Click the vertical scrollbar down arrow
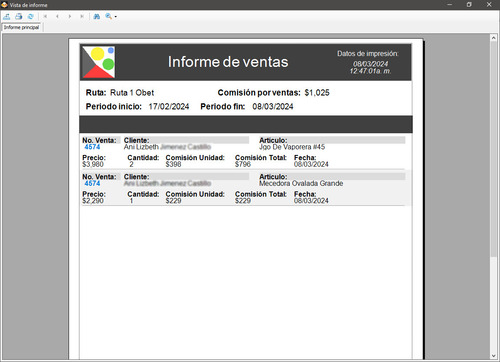The height and width of the screenshot is (362, 500). tap(493, 356)
